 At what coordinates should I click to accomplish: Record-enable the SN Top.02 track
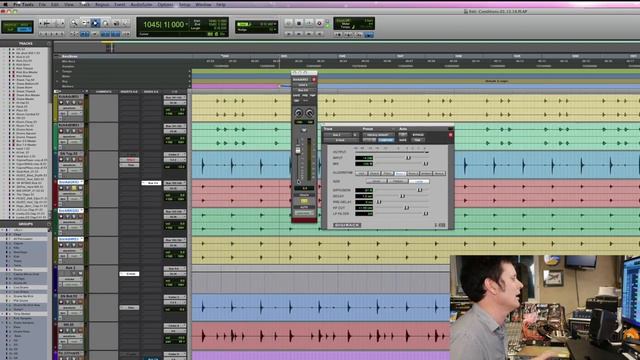pos(61,160)
